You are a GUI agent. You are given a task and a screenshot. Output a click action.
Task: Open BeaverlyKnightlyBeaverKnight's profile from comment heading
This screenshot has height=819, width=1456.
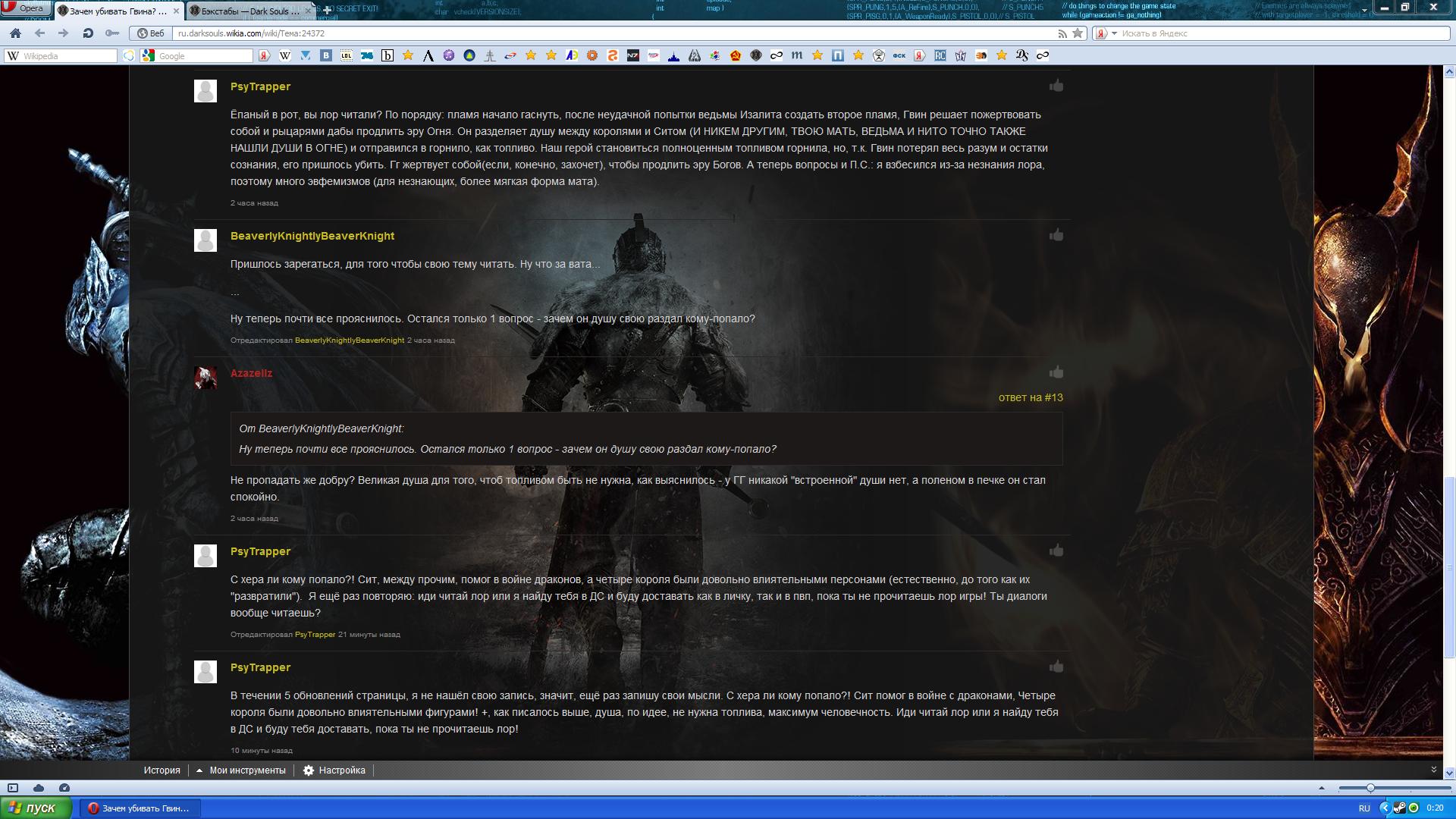[312, 236]
